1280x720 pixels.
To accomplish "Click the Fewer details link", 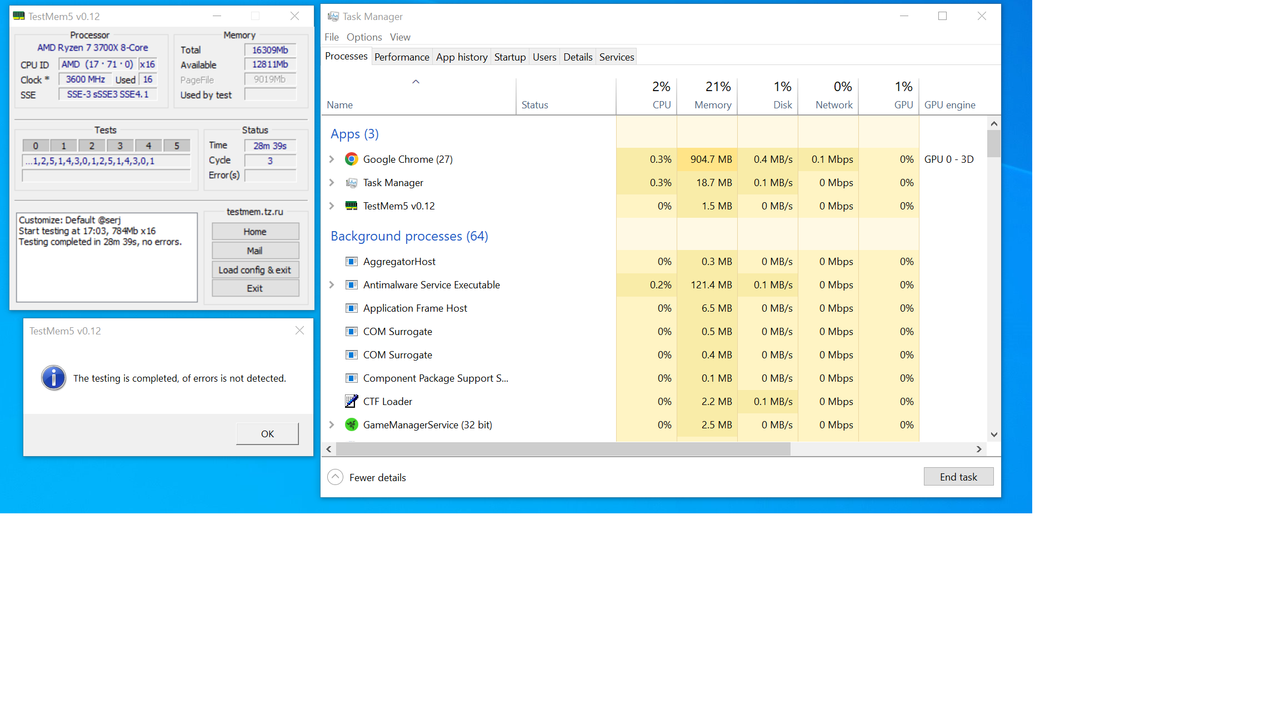I will 377,477.
